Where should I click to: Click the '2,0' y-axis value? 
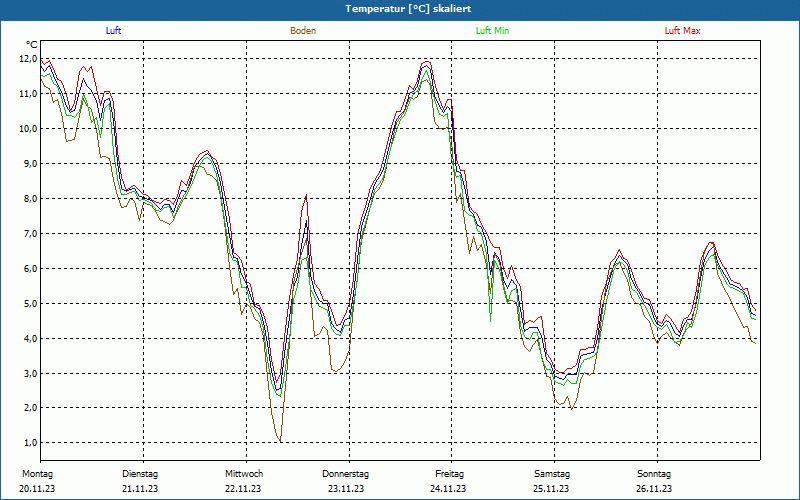pyautogui.click(x=31, y=408)
